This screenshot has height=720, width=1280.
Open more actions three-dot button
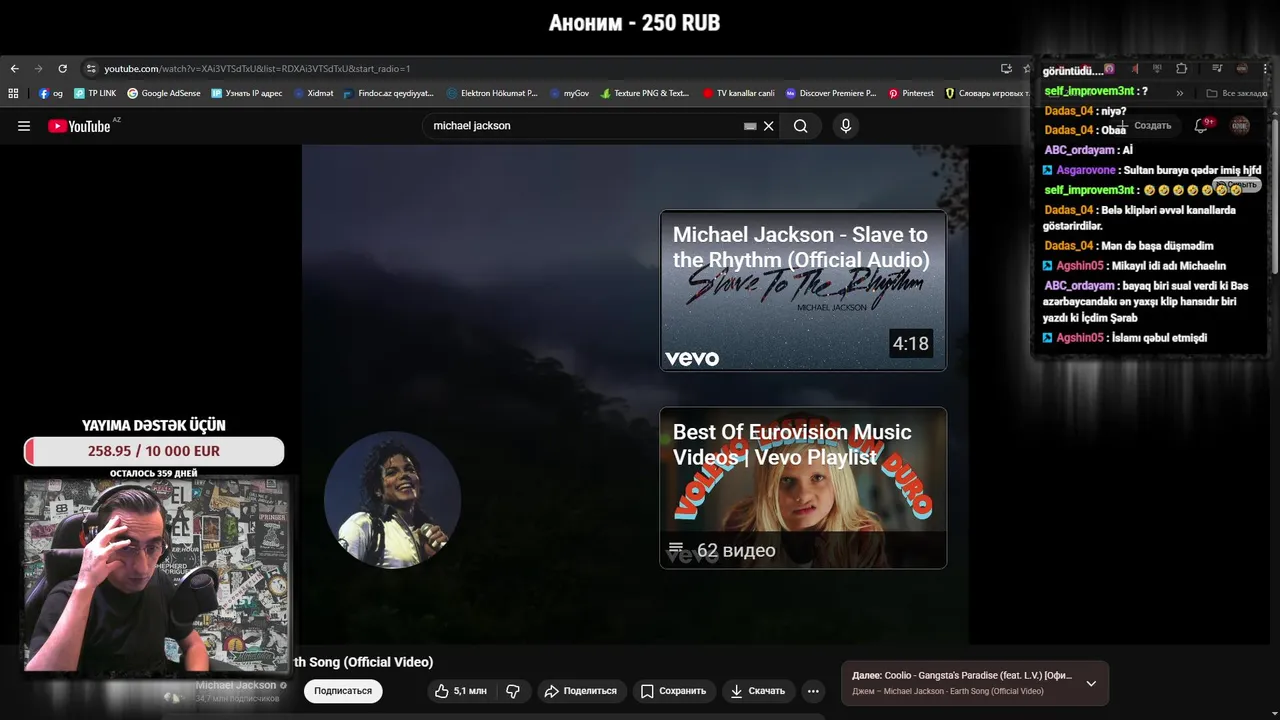point(813,691)
